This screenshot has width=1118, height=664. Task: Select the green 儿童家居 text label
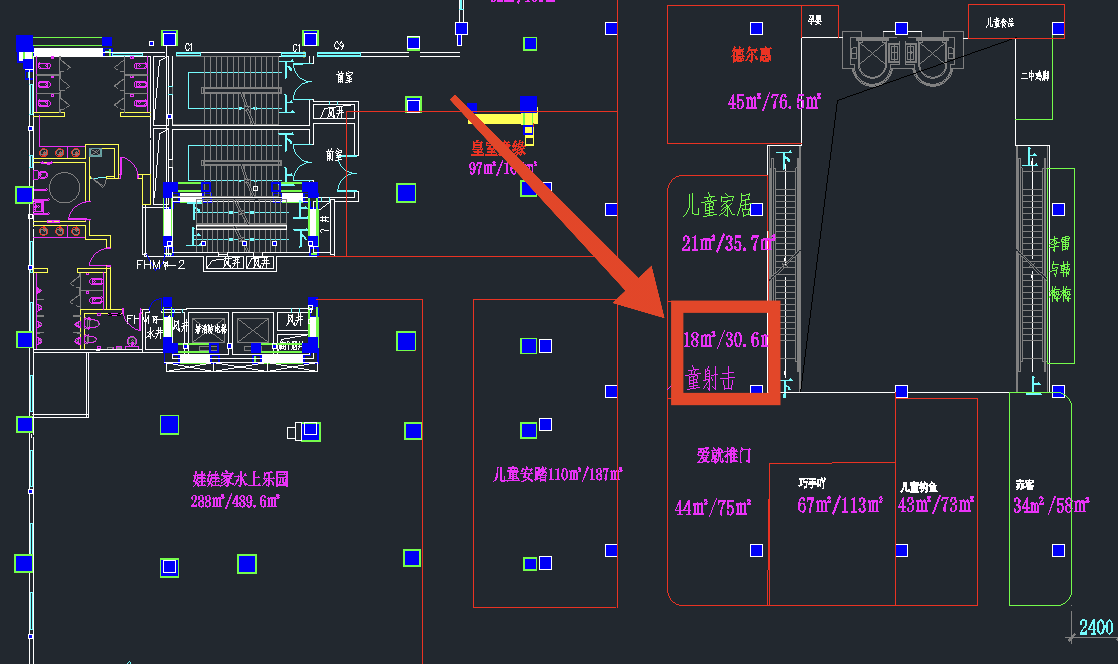(x=714, y=207)
